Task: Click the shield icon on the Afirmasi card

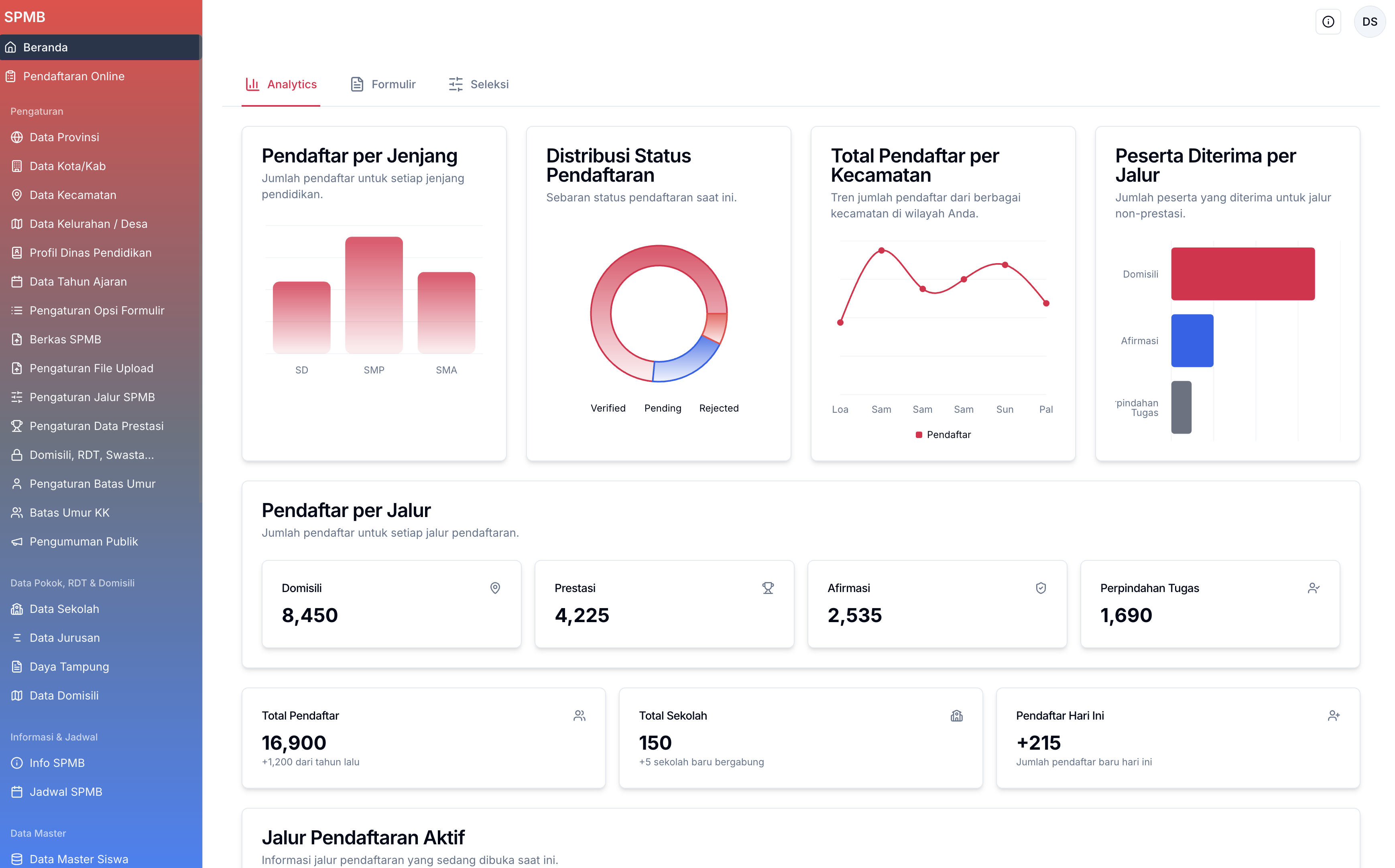Action: [1041, 588]
